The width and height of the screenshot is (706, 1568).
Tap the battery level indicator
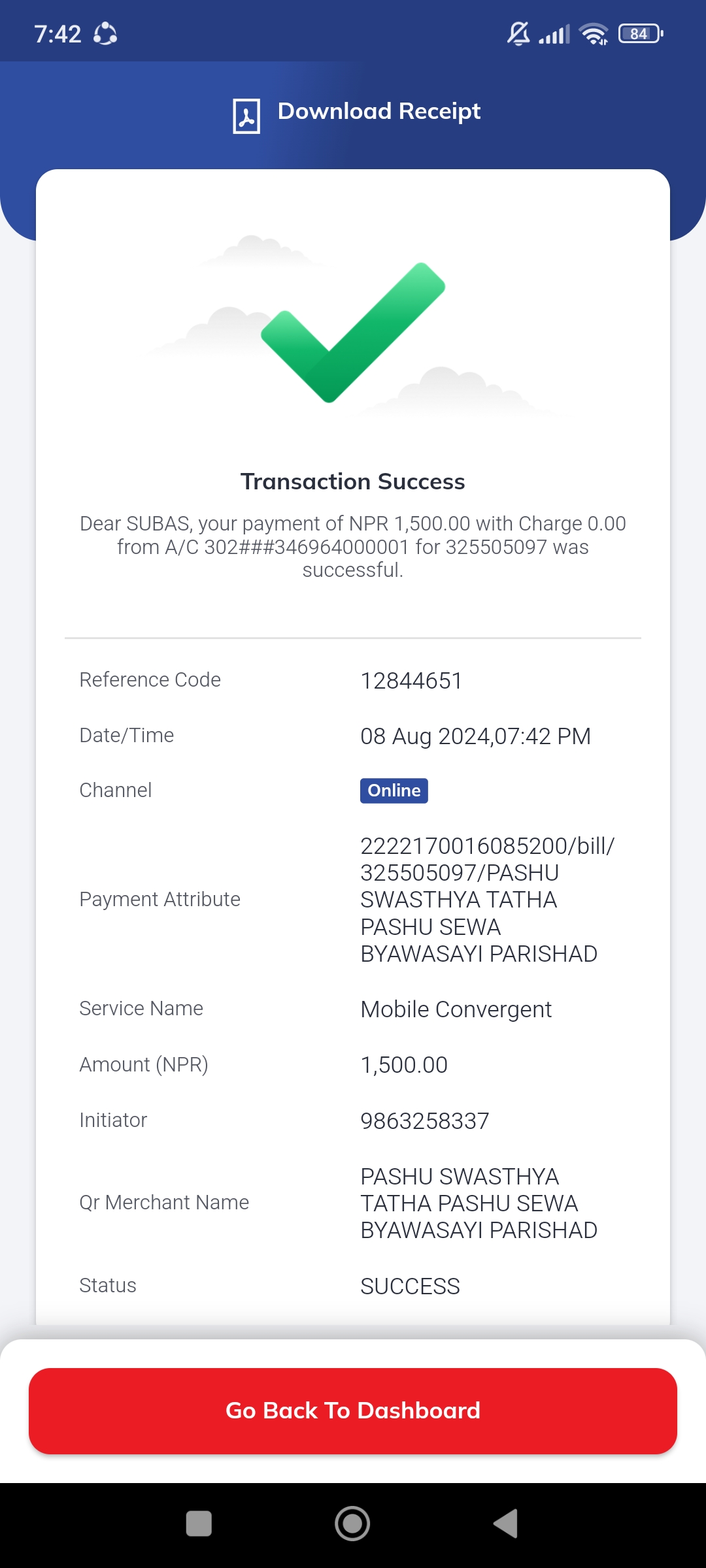641,33
